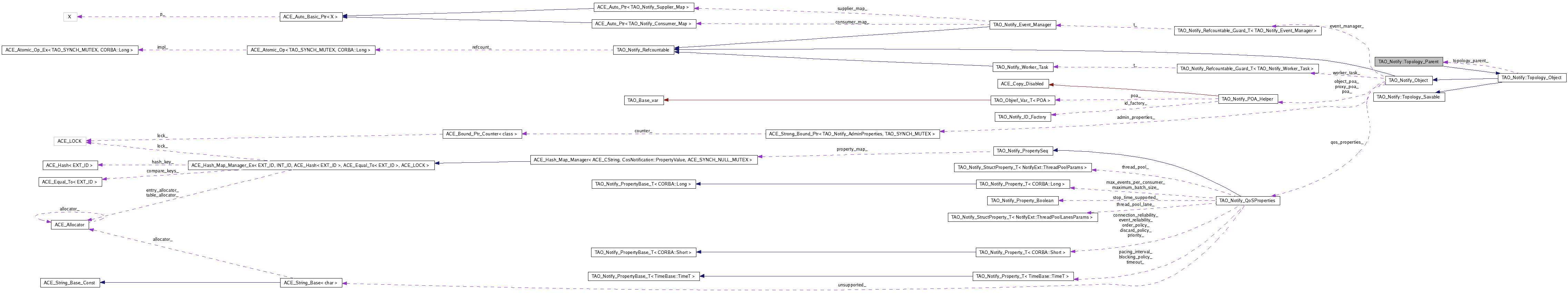Open the ACE_String_Base_Const node
Viewport: 1568px width, 303px height.
pyautogui.click(x=70, y=284)
